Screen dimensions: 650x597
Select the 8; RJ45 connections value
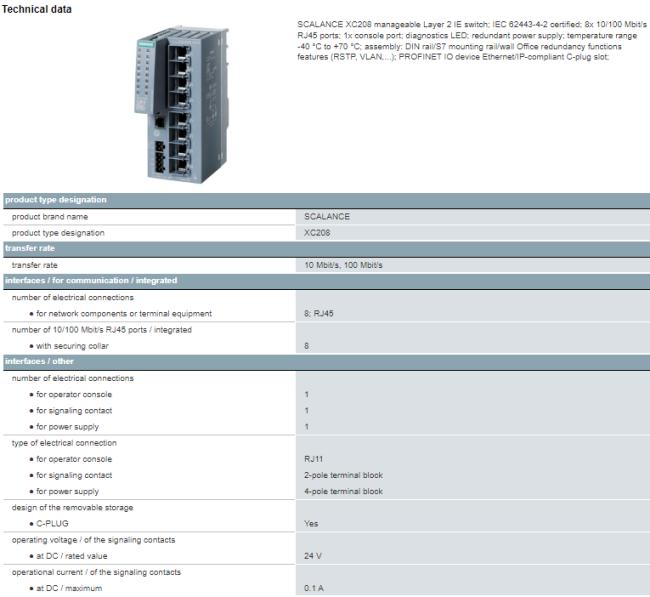point(321,313)
